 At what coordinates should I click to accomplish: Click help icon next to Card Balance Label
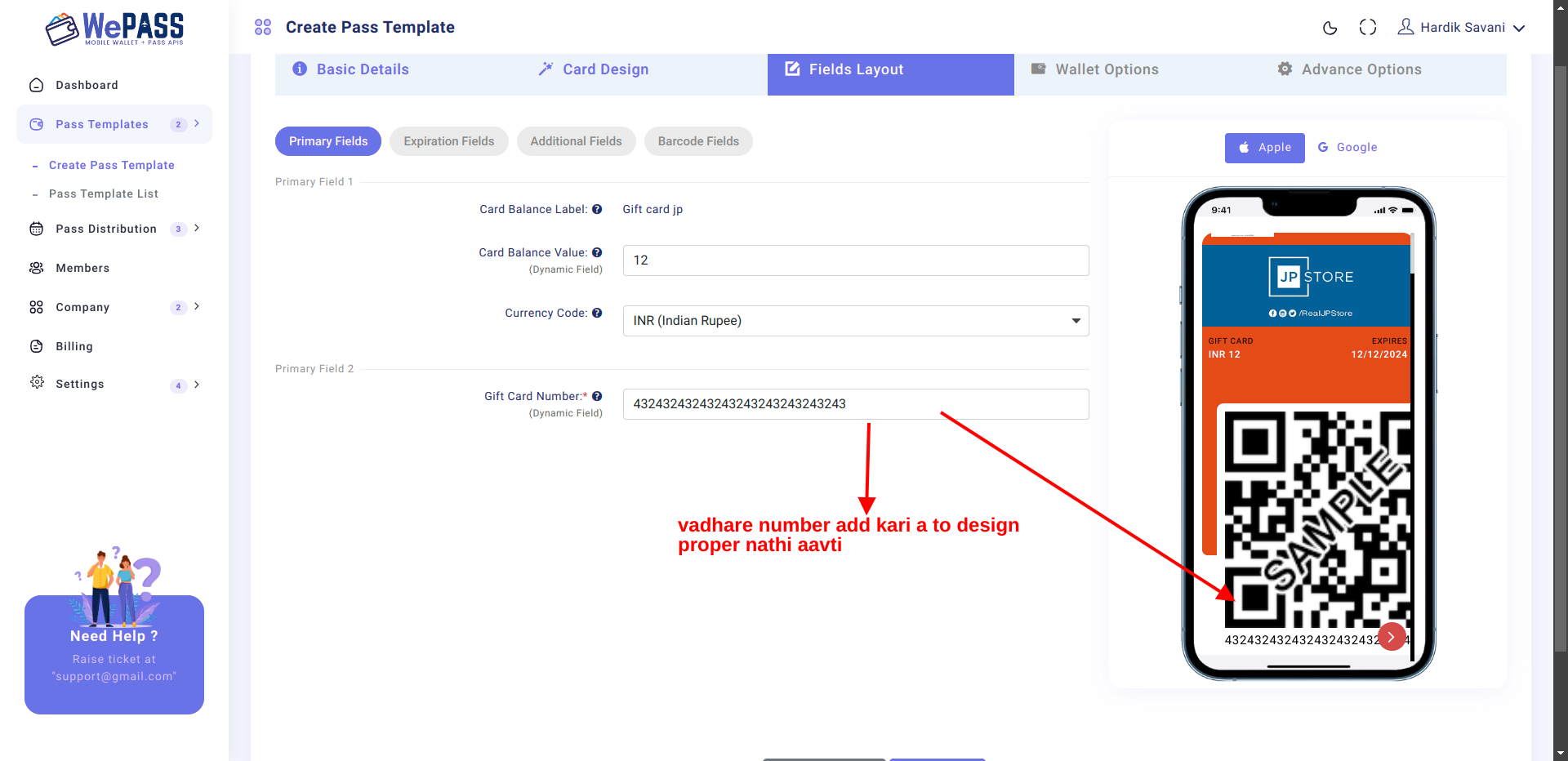(x=597, y=209)
